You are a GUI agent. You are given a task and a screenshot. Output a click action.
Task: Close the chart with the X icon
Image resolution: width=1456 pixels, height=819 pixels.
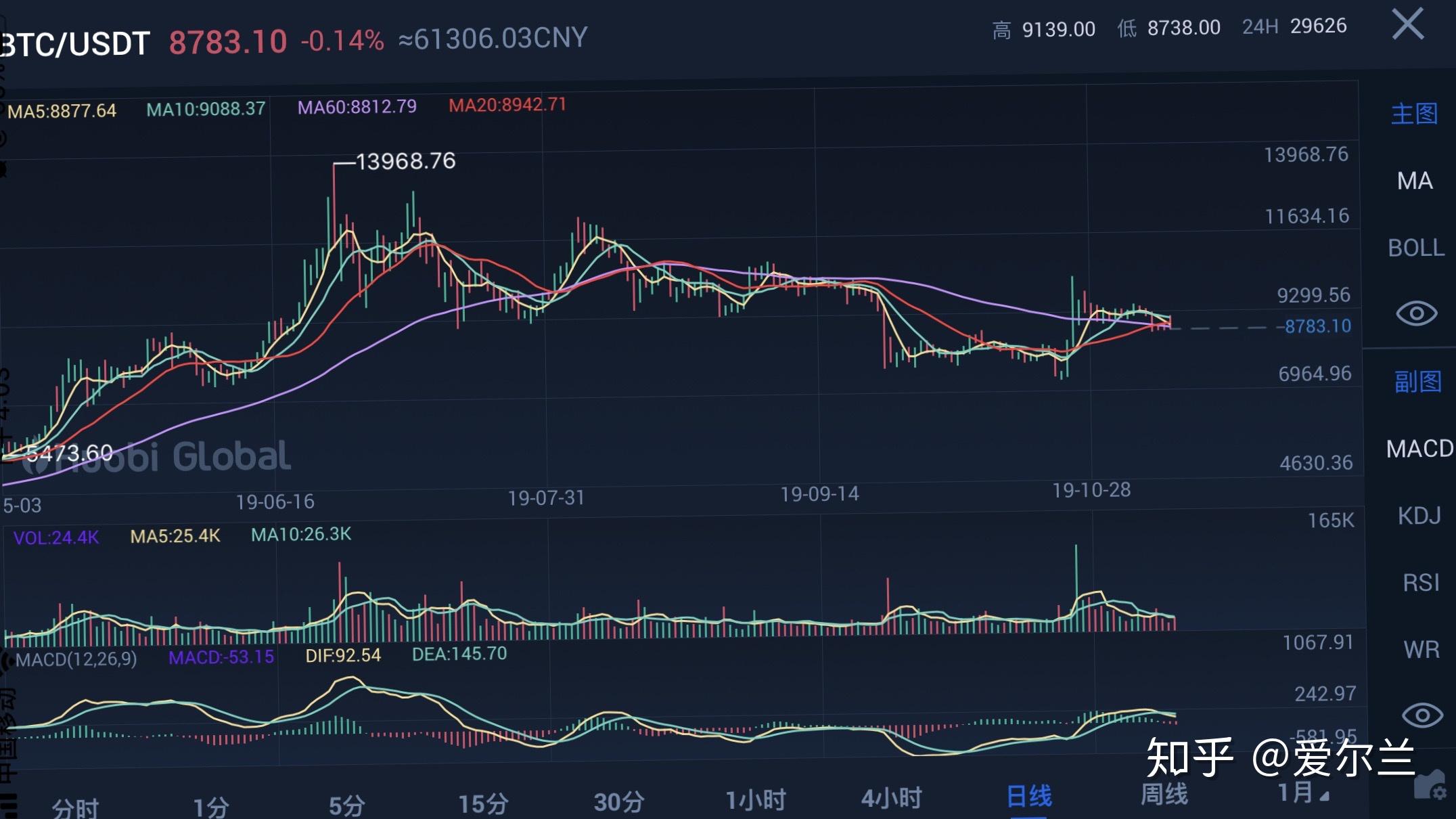tap(1407, 24)
